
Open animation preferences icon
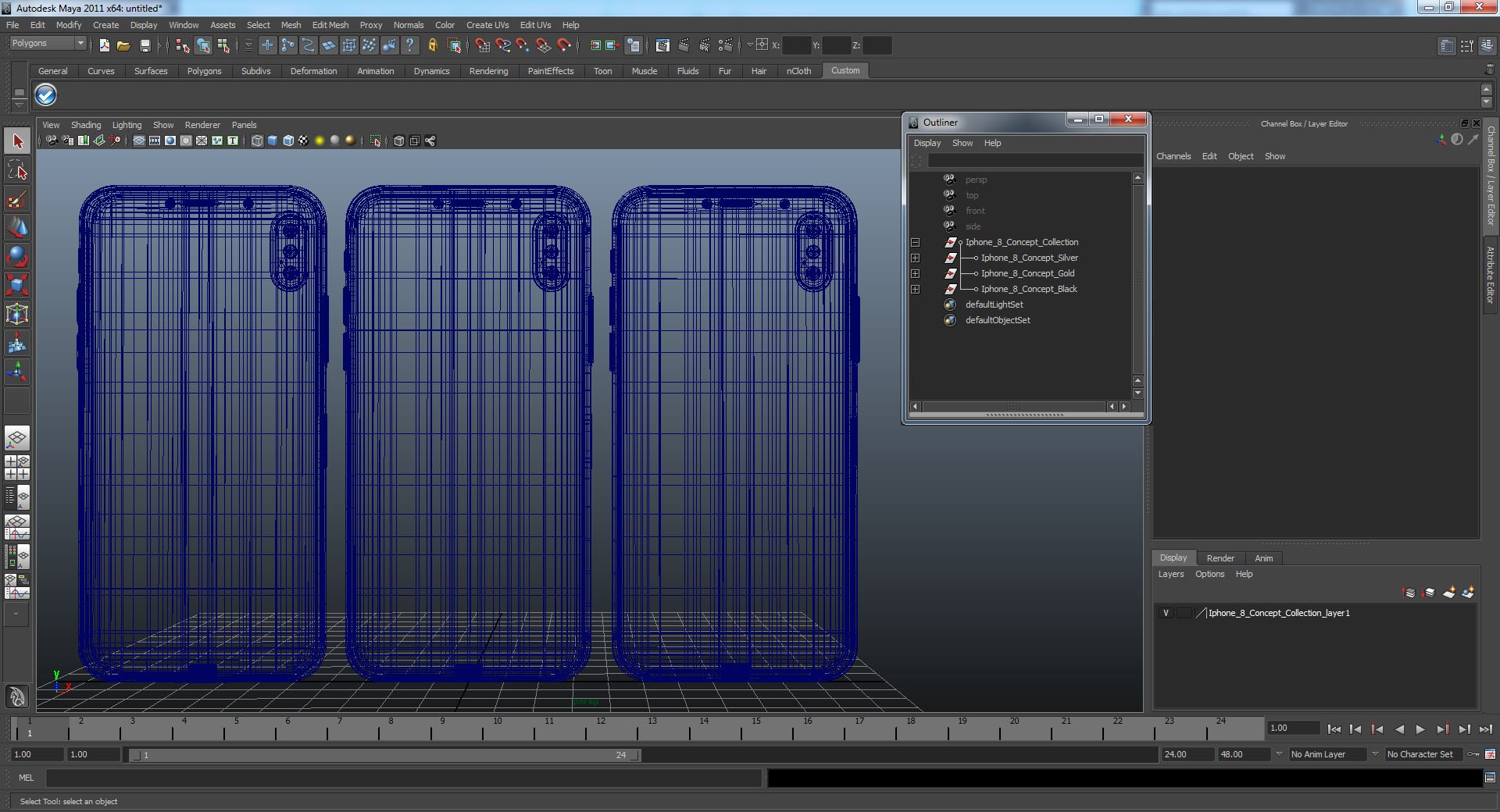[x=1491, y=754]
